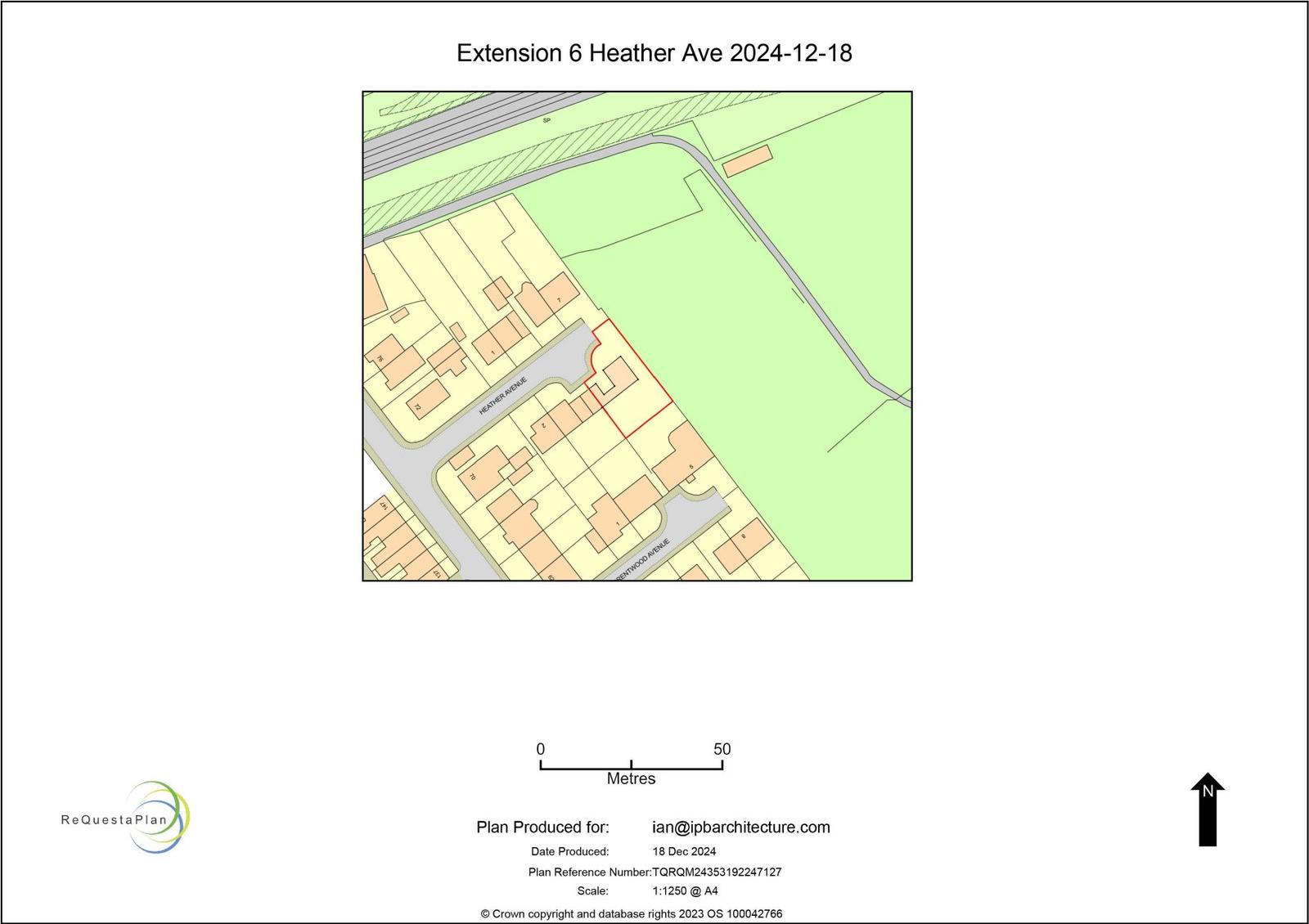Click the house inside the red boundary
Image resolution: width=1309 pixels, height=924 pixels.
[617, 377]
